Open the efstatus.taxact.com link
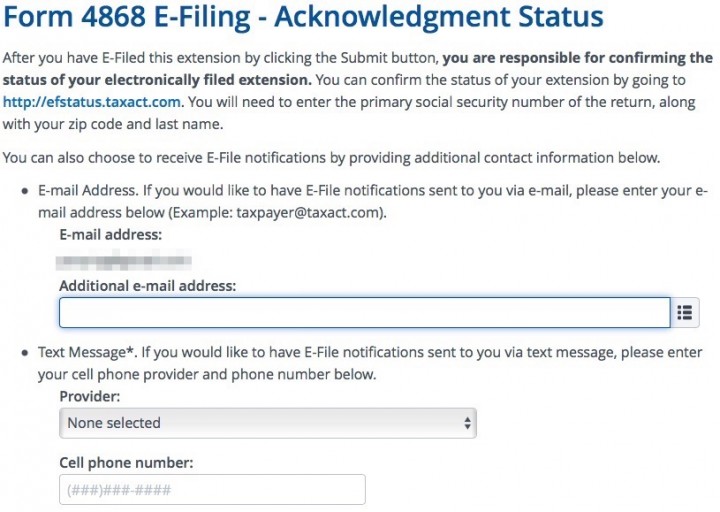 92,101
